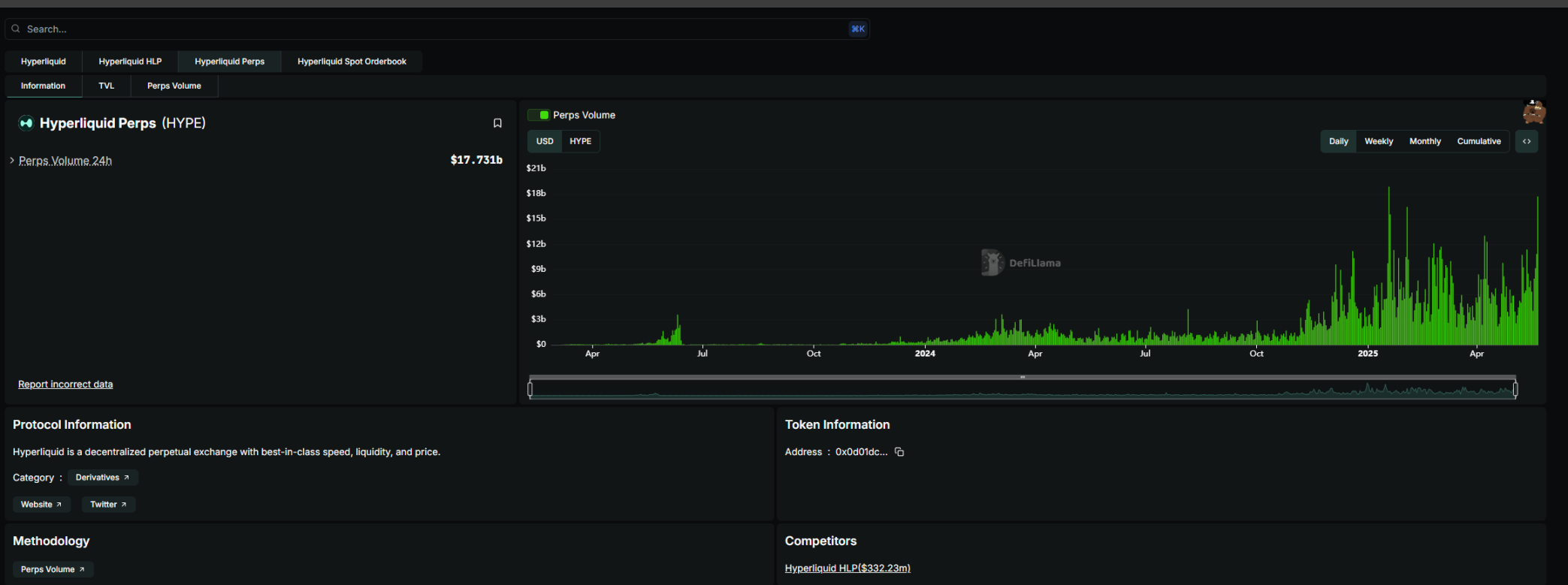
Task: Switch chart denomination to HYPE
Action: click(580, 141)
